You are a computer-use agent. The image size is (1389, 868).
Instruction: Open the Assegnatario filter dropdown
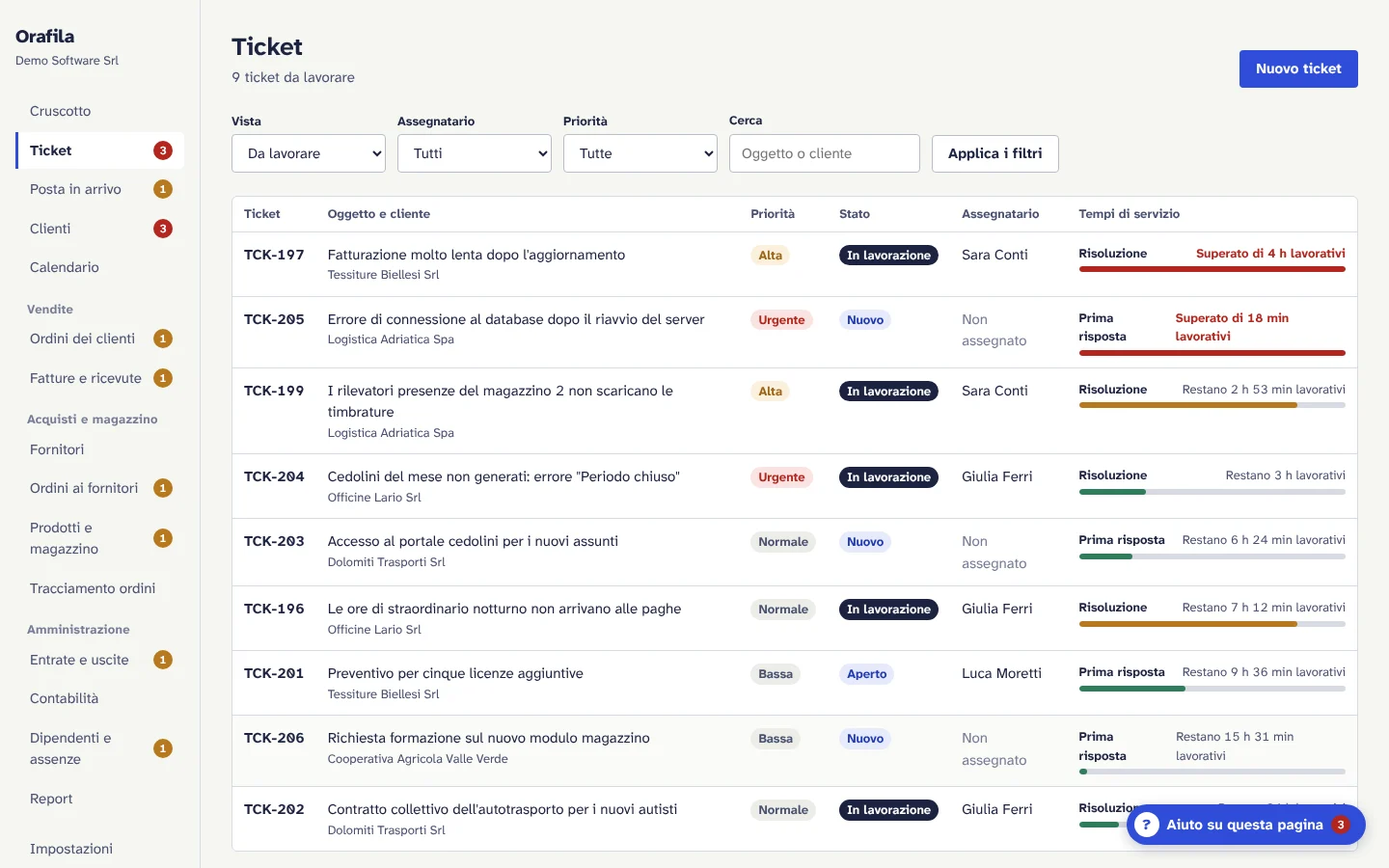[475, 153]
